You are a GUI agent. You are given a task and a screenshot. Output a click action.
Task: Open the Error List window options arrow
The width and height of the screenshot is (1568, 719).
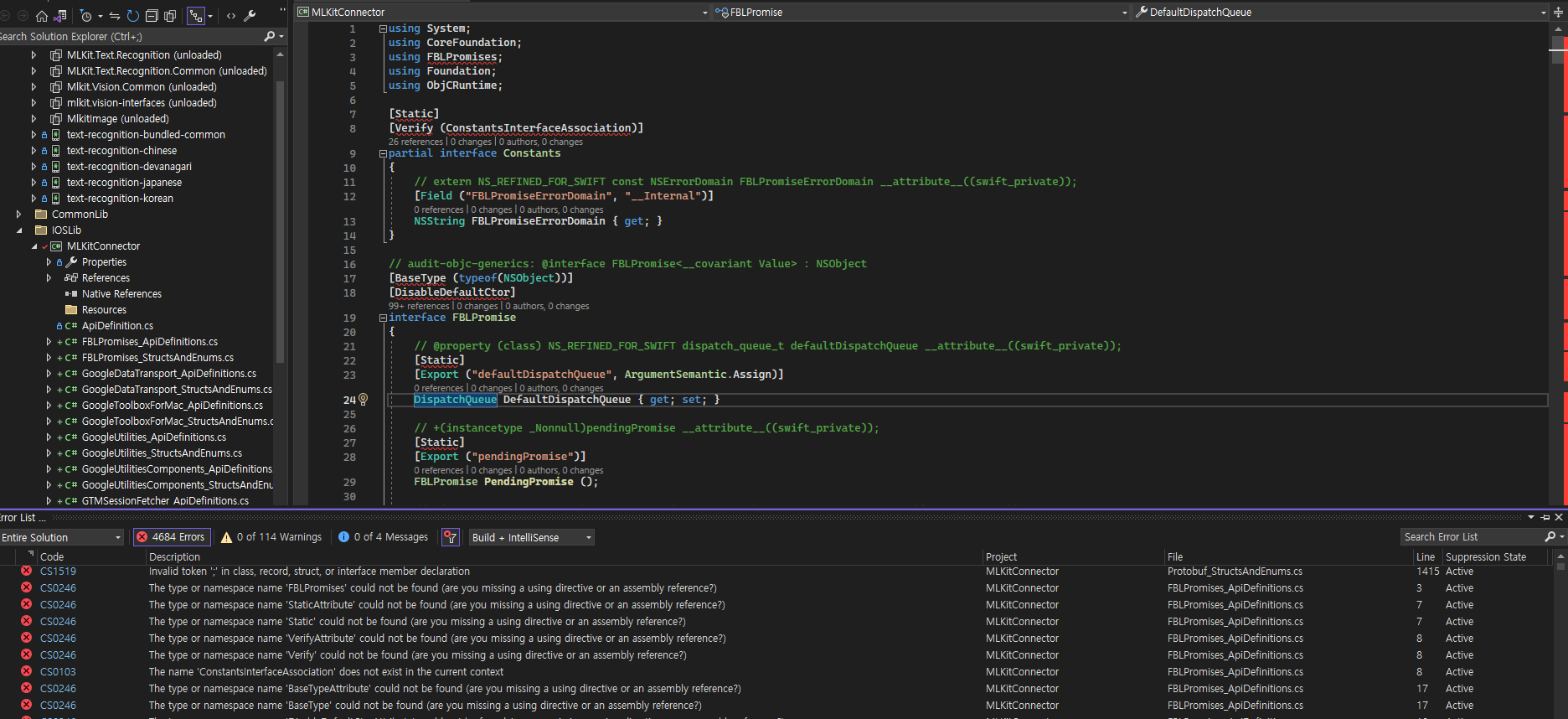1531,518
